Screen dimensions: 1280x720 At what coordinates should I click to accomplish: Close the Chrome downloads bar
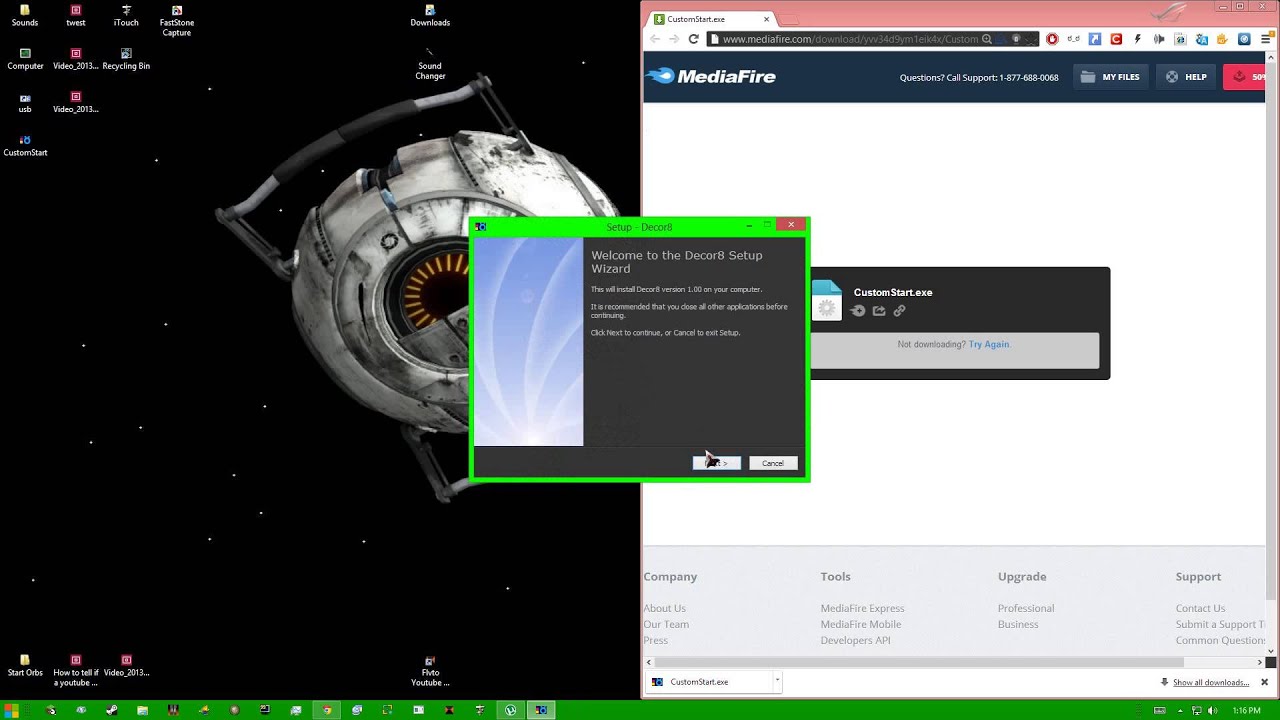[1264, 682]
